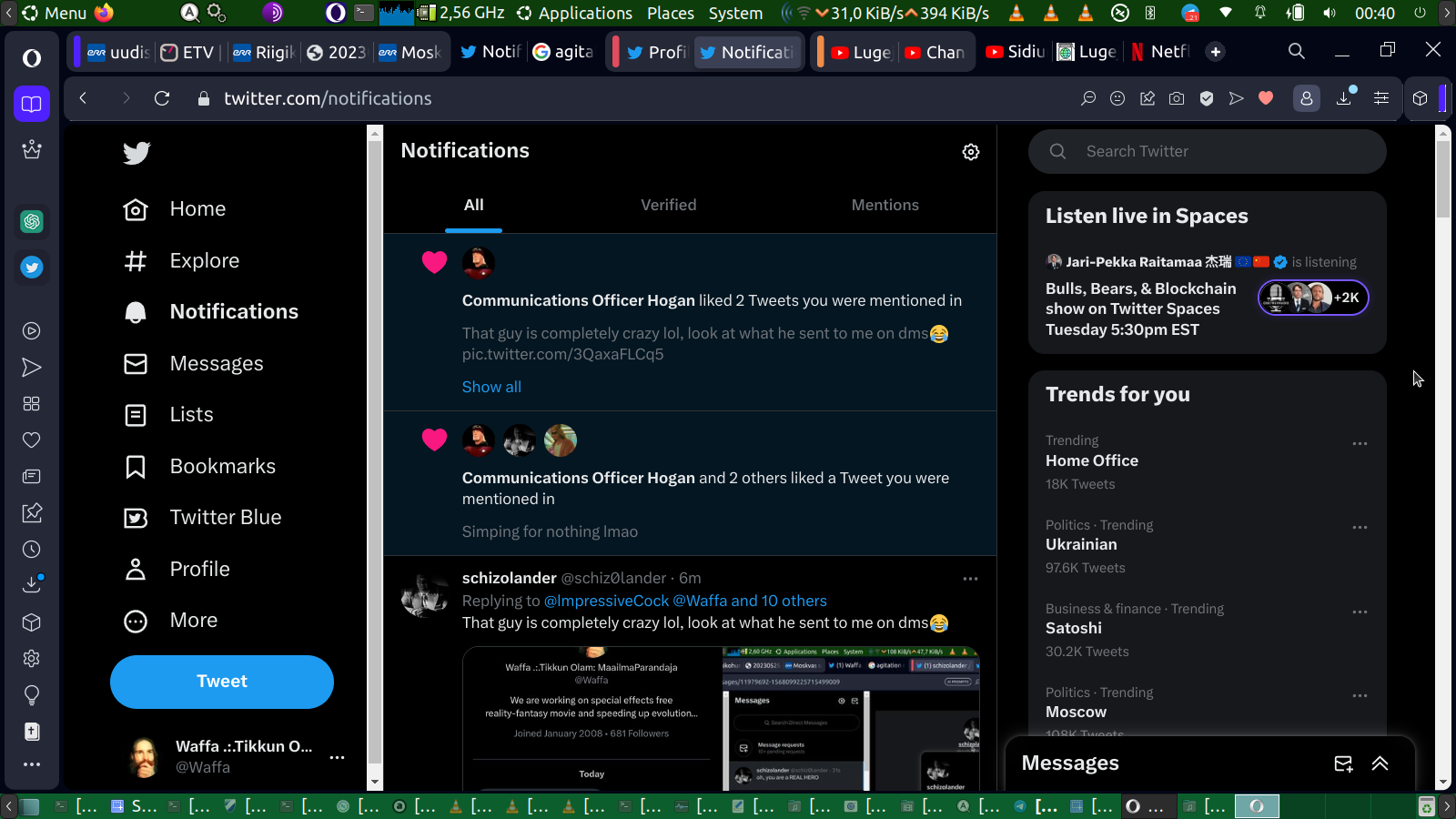The image size is (1456, 819).
Task: Open Opera Player in the sidebar
Action: (x=32, y=331)
